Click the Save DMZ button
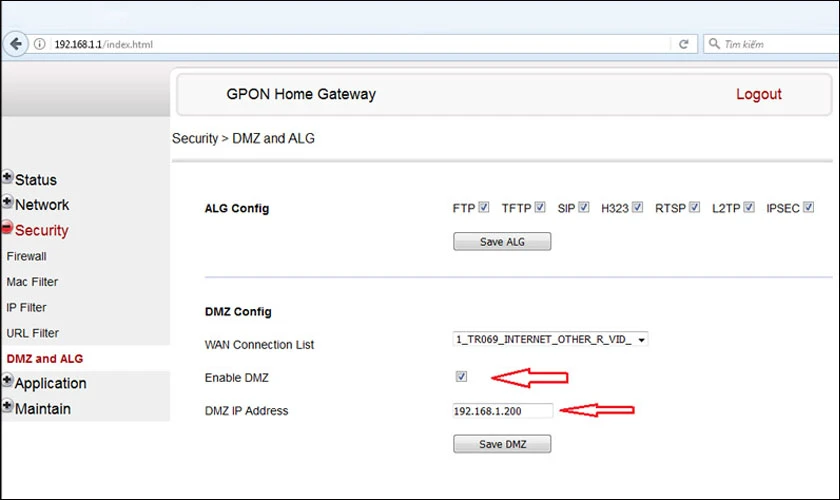 coord(502,444)
